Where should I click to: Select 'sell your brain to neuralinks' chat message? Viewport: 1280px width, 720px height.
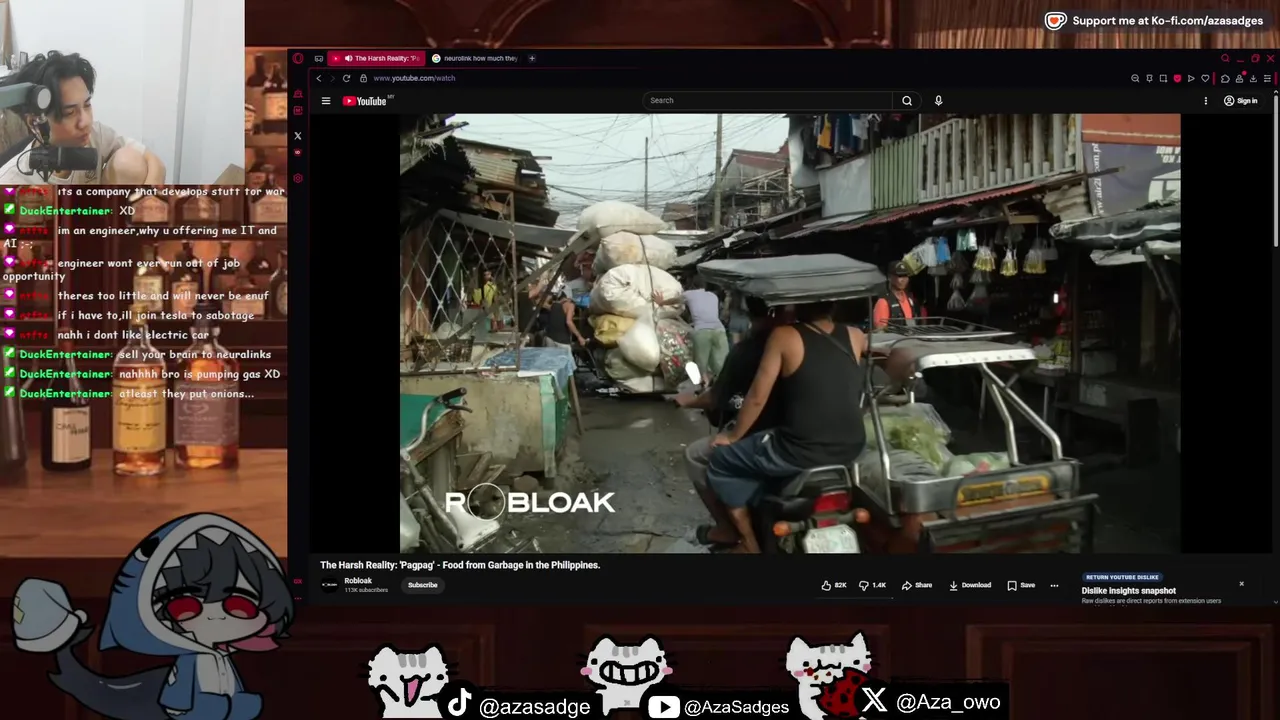(x=195, y=354)
